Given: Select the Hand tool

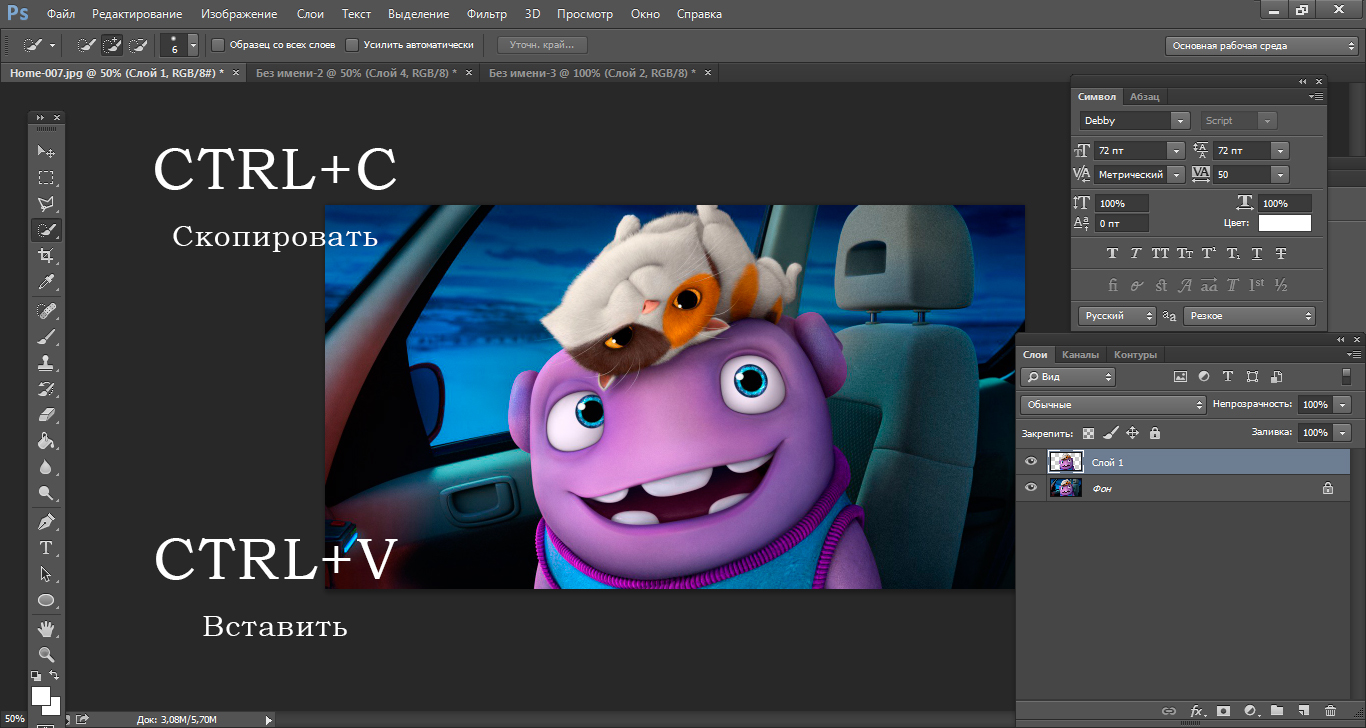Looking at the screenshot, I should click(46, 629).
